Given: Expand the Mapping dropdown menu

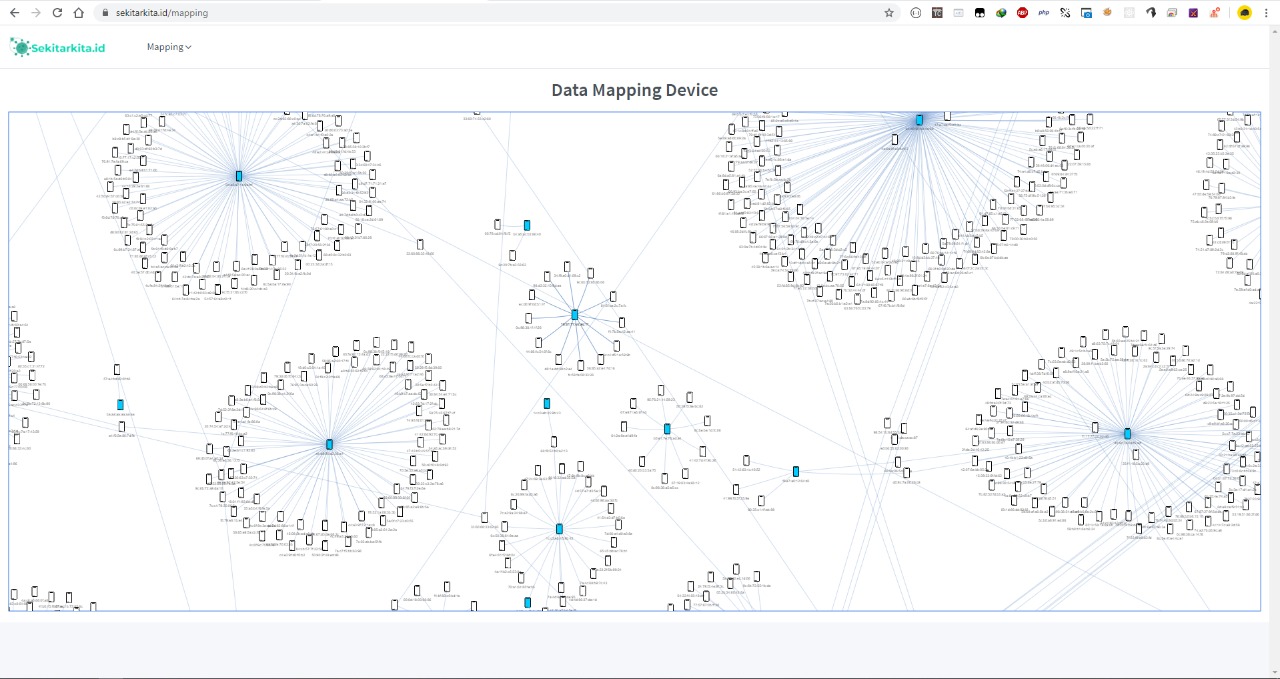Looking at the screenshot, I should (x=169, y=47).
